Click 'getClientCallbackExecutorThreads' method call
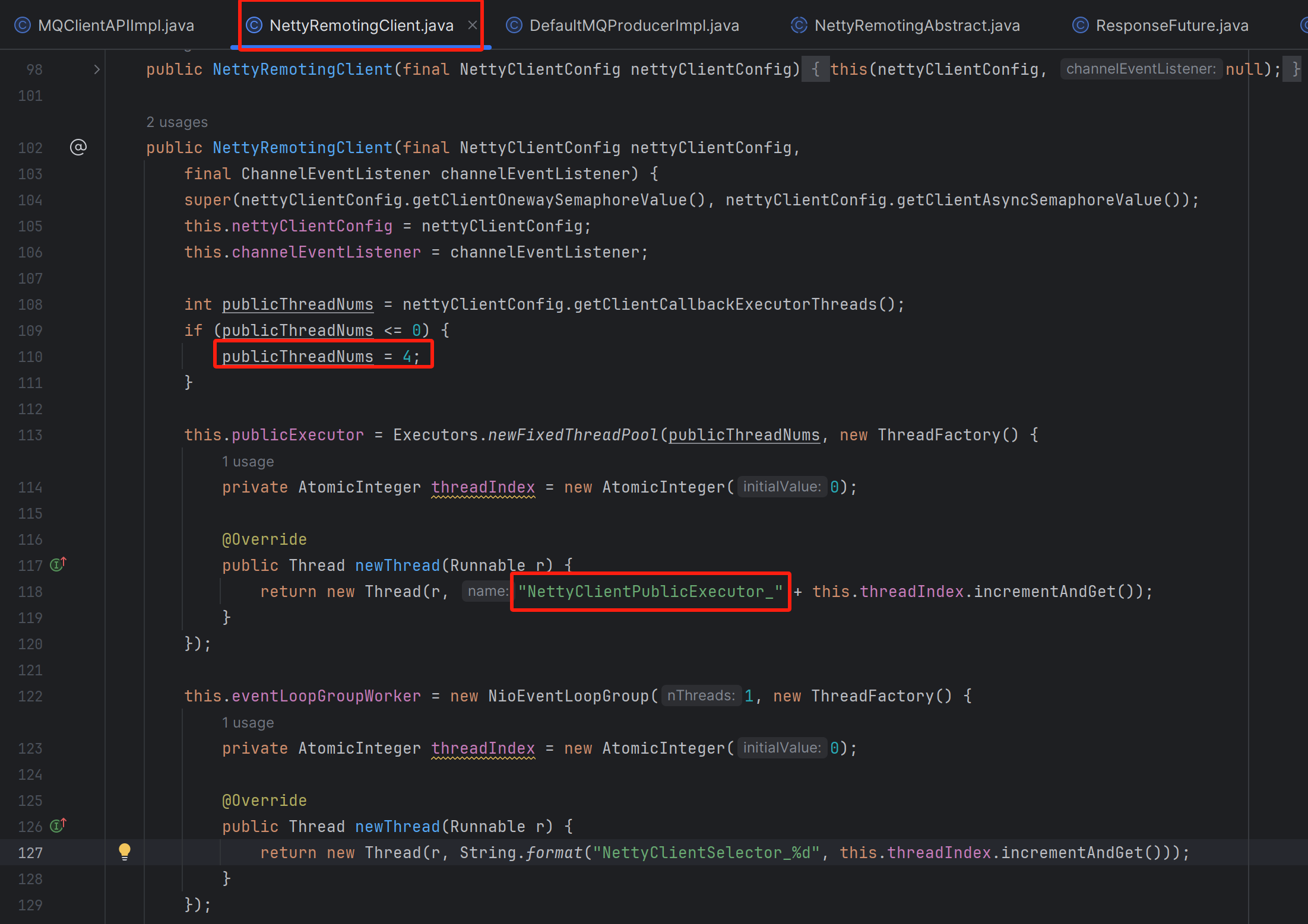The height and width of the screenshot is (924, 1308). (726, 304)
